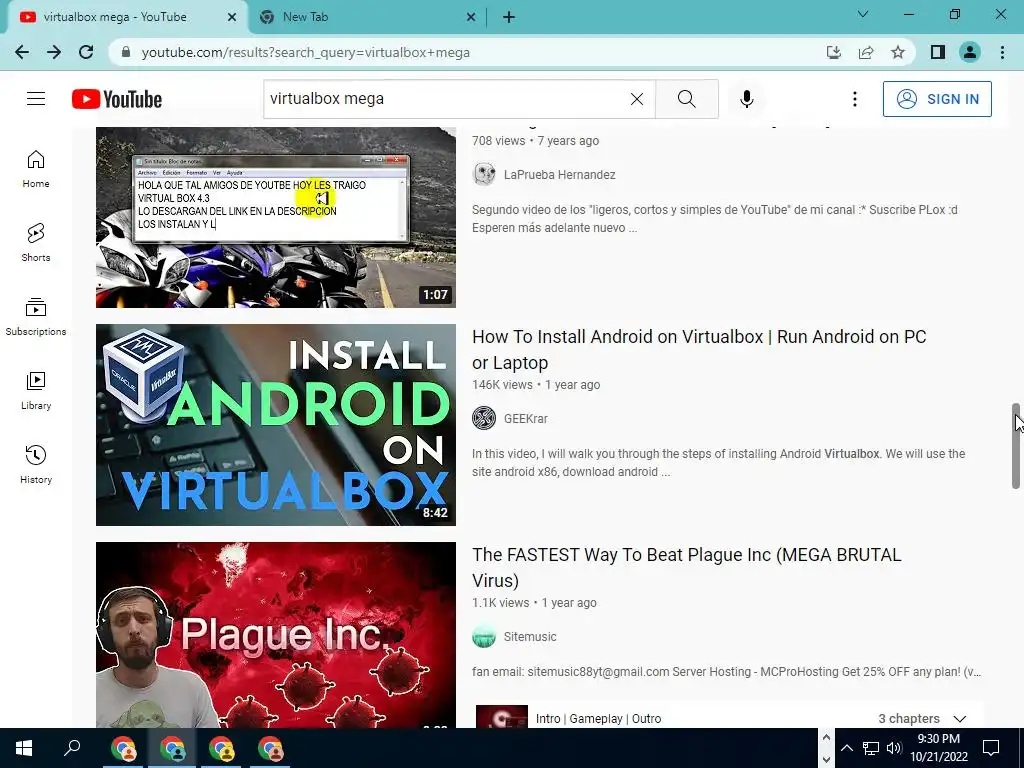The image size is (1024, 768).
Task: Play the Virtual Box 4.3 notepad thumbnail
Action: 276,217
